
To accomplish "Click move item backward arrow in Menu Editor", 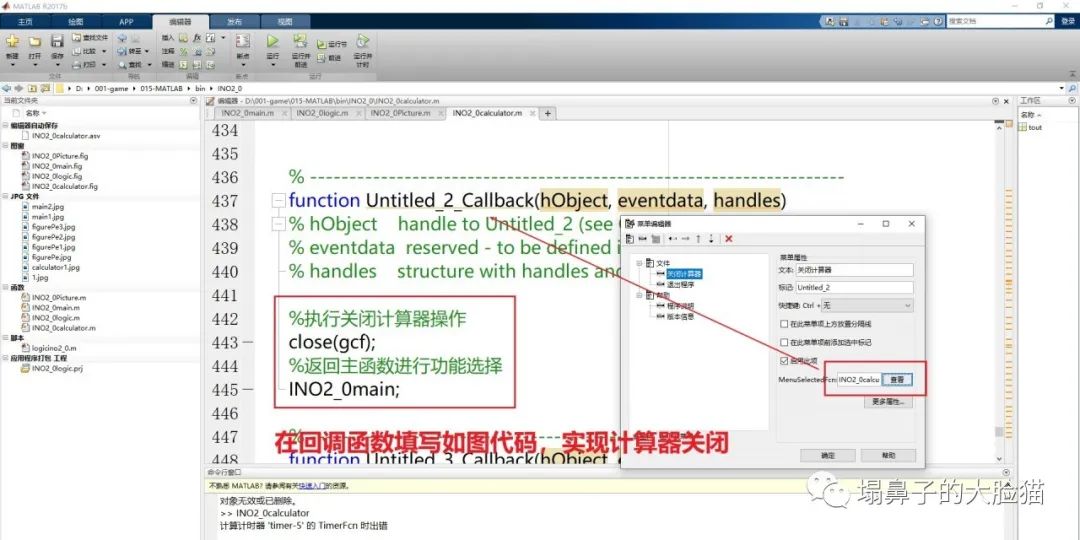I will tap(673, 238).
